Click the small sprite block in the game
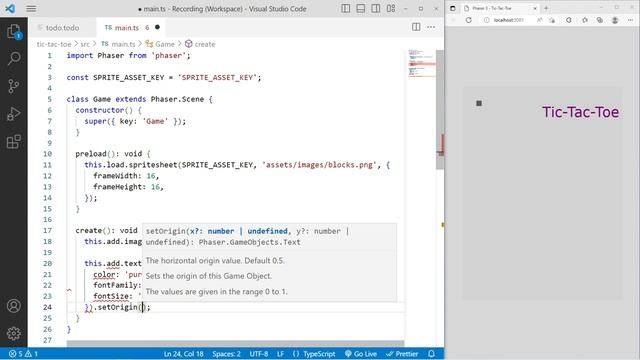 click(479, 103)
